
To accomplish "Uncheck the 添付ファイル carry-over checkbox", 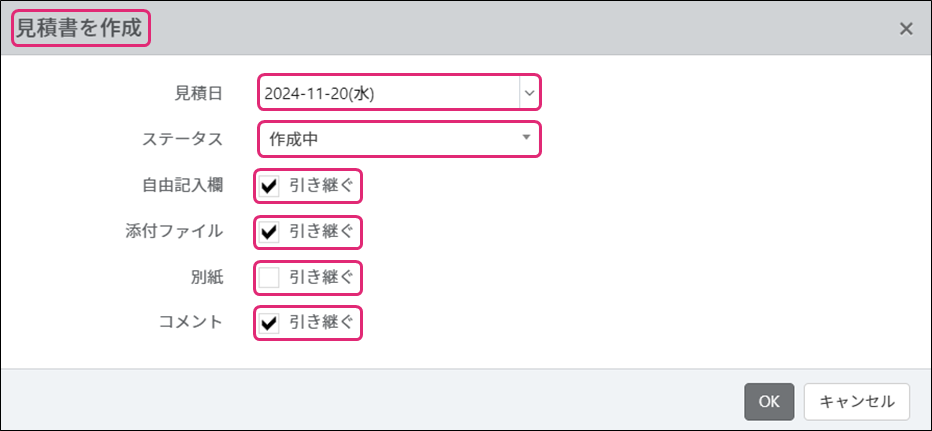I will coord(269,232).
